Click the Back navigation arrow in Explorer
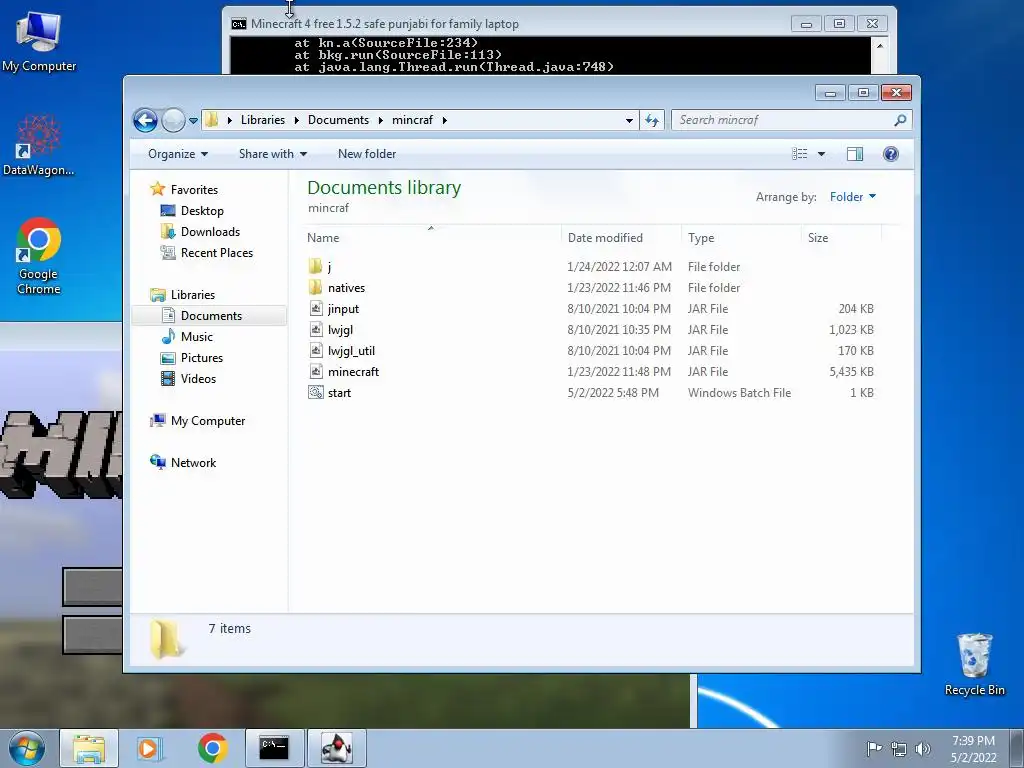The width and height of the screenshot is (1024, 768). [145, 120]
